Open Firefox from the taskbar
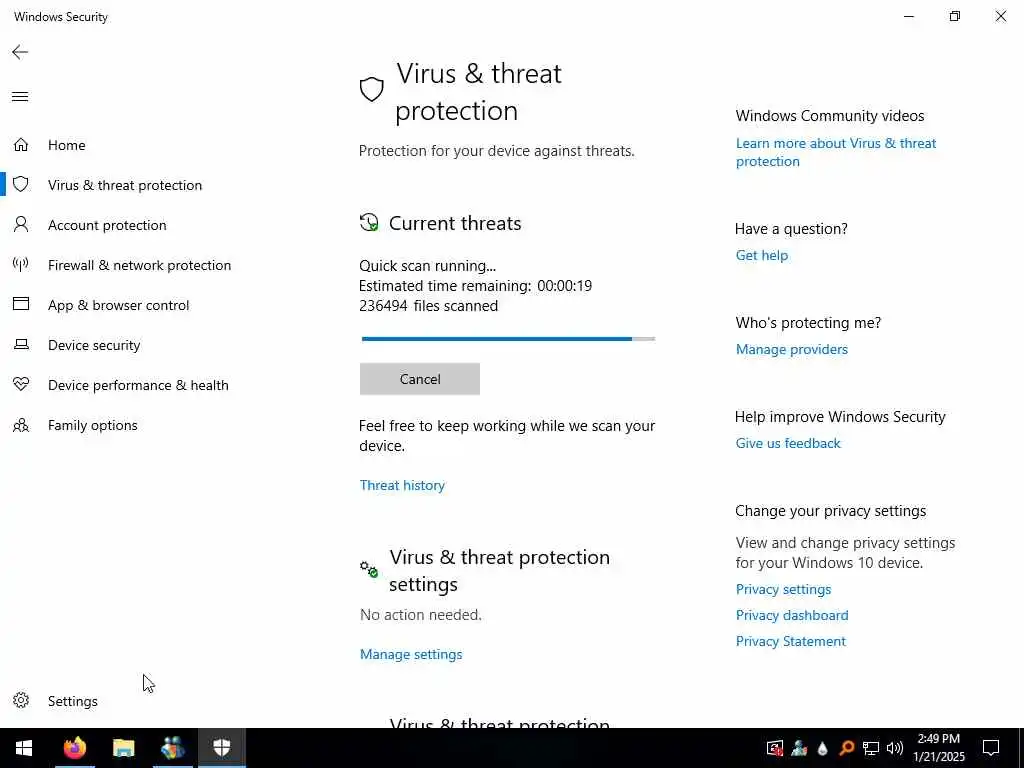The width and height of the screenshot is (1024, 768). point(75,748)
